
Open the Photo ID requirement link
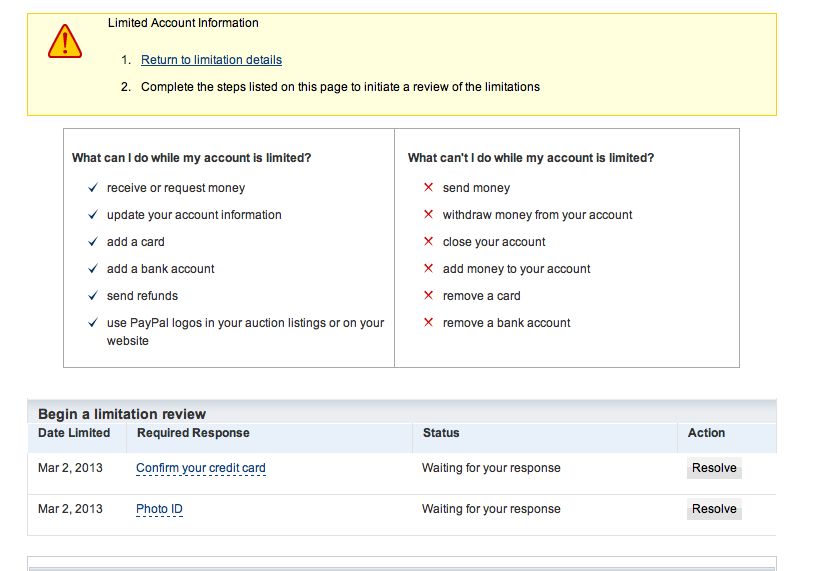tap(159, 509)
